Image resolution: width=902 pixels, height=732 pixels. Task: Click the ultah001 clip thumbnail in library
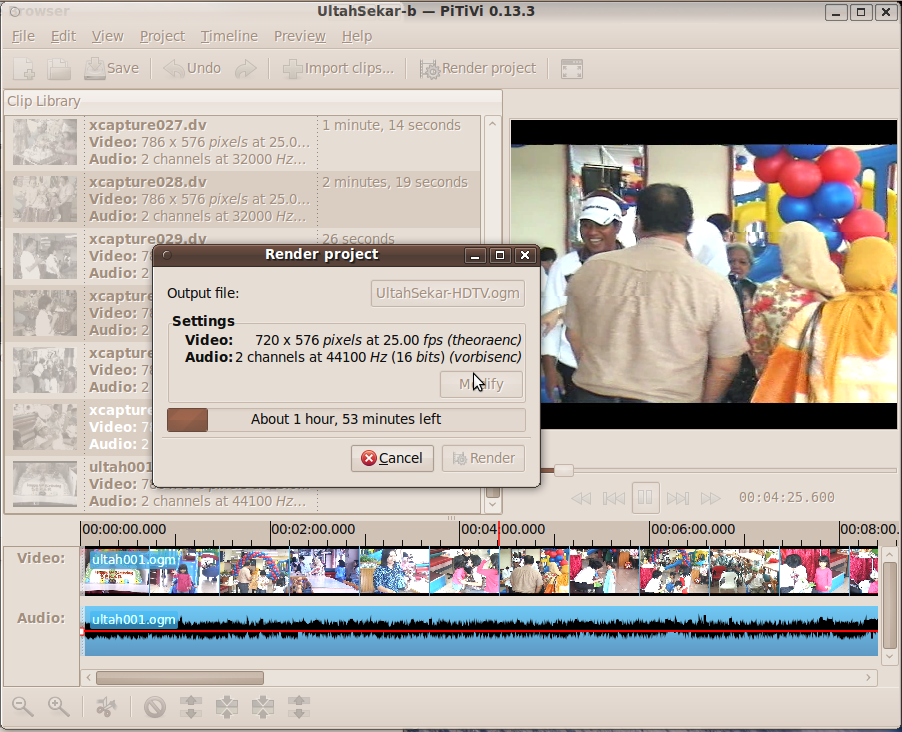(x=45, y=484)
